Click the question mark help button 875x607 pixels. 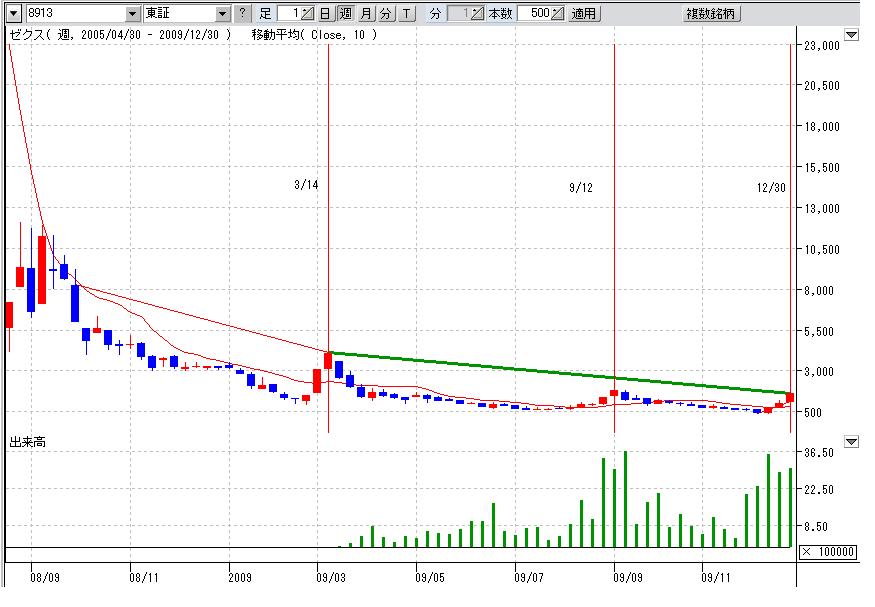[x=242, y=14]
